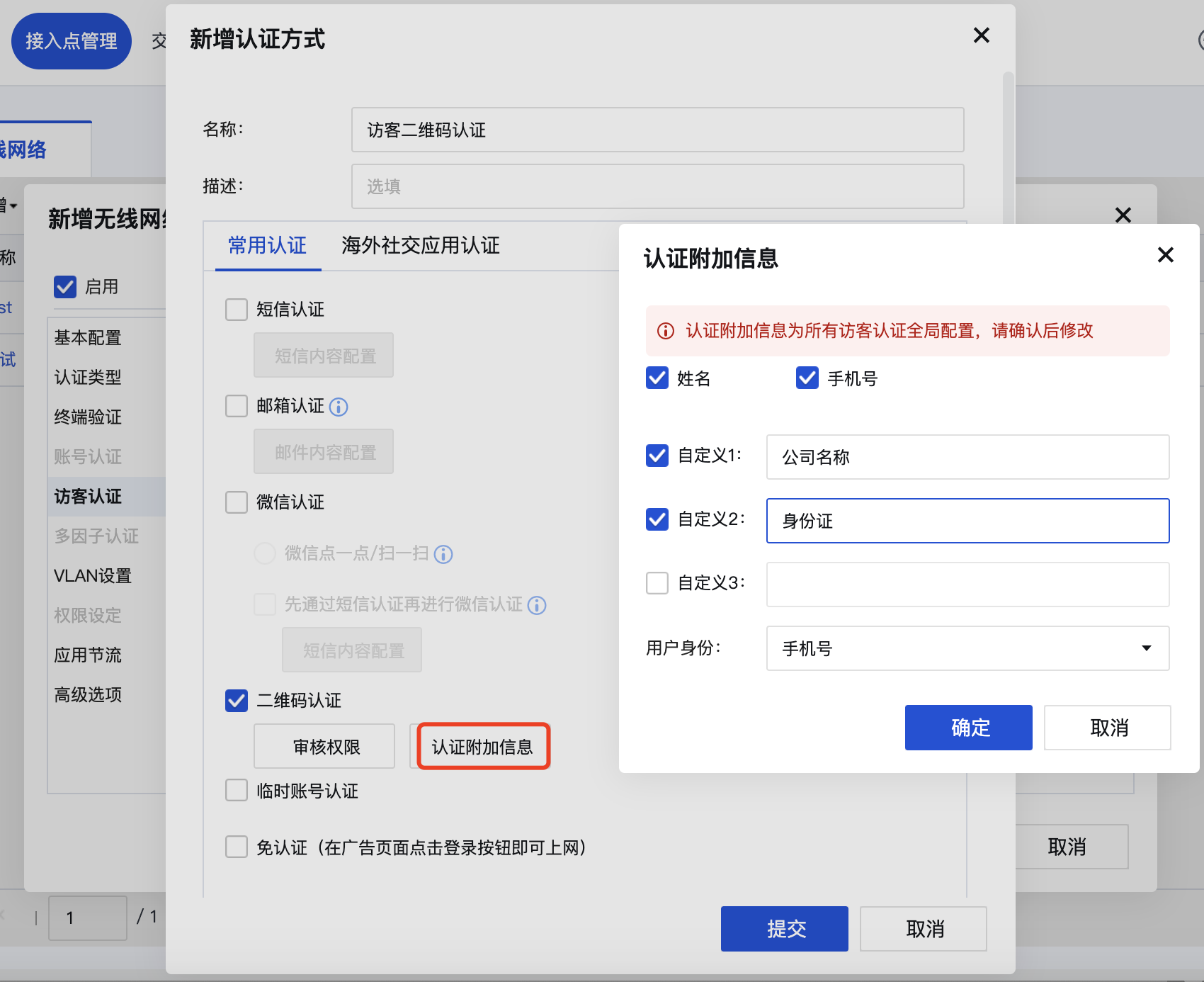Image resolution: width=1204 pixels, height=982 pixels.
Task: Click the 自定义2 text field
Action: click(x=967, y=521)
